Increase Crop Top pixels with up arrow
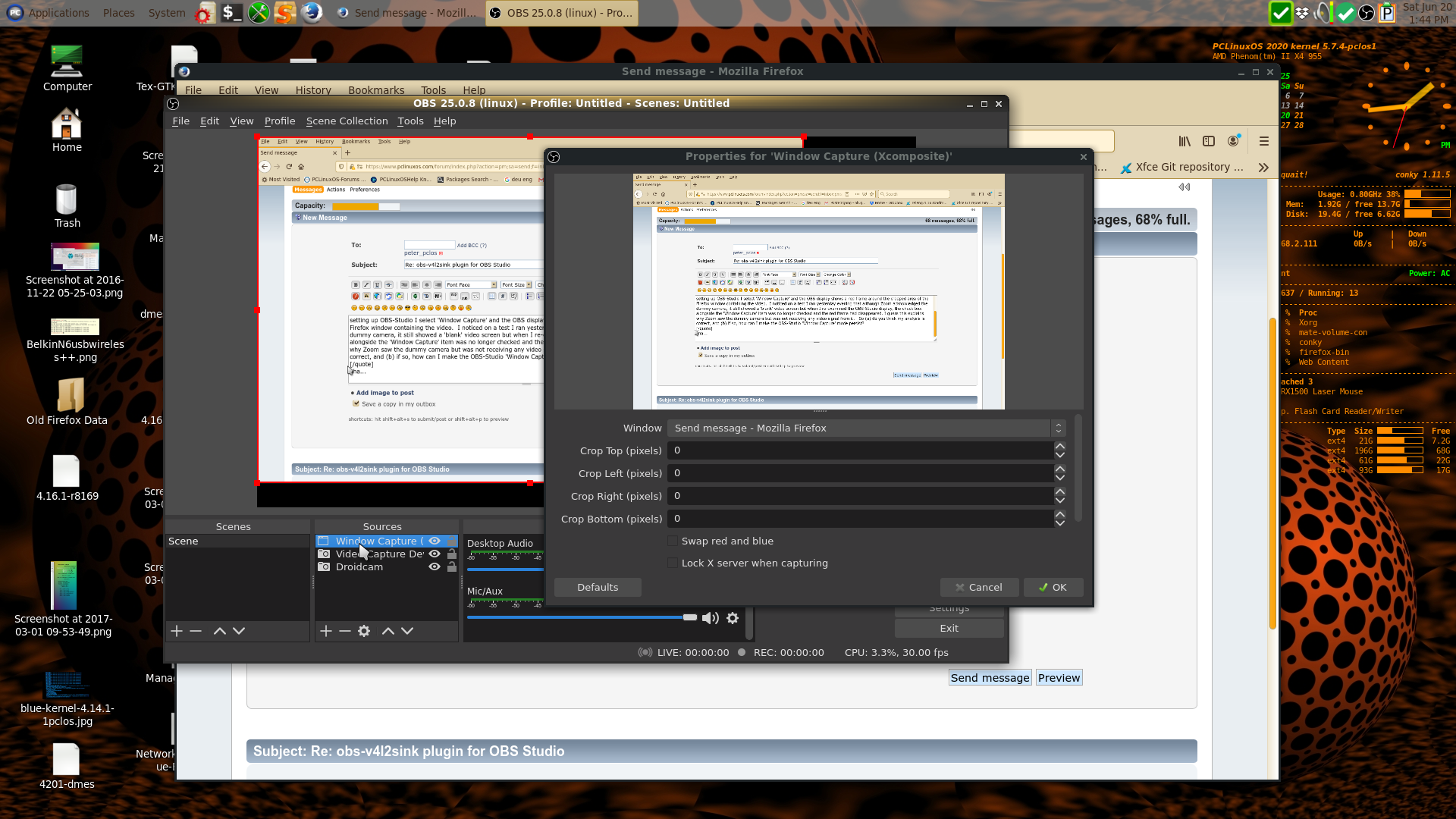The height and width of the screenshot is (819, 1456). coord(1060,446)
